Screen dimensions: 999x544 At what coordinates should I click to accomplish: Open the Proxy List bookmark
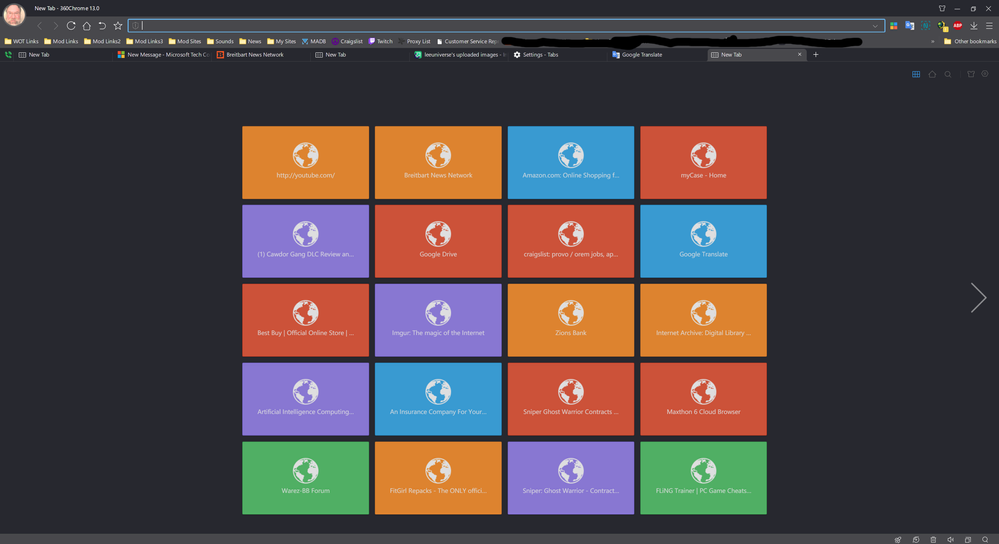coord(415,41)
